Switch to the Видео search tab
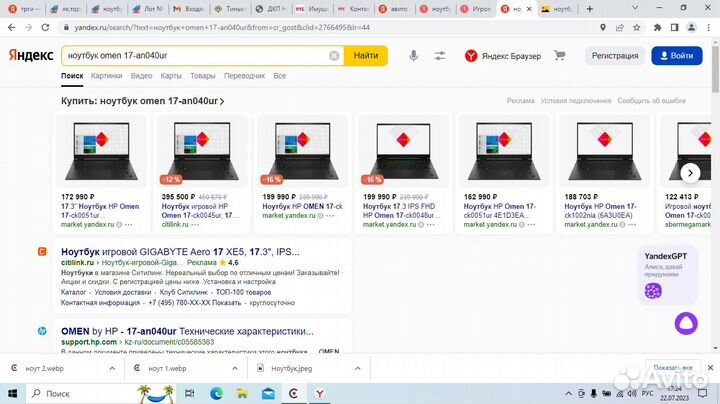Viewport: 720px width, 404px height. (x=141, y=76)
